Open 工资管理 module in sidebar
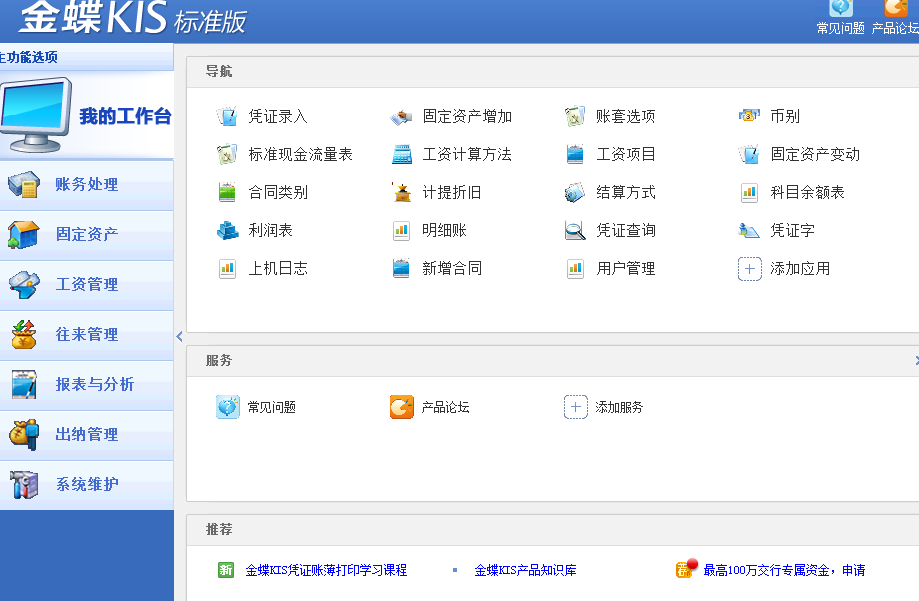The height and width of the screenshot is (601, 919). [x=87, y=285]
